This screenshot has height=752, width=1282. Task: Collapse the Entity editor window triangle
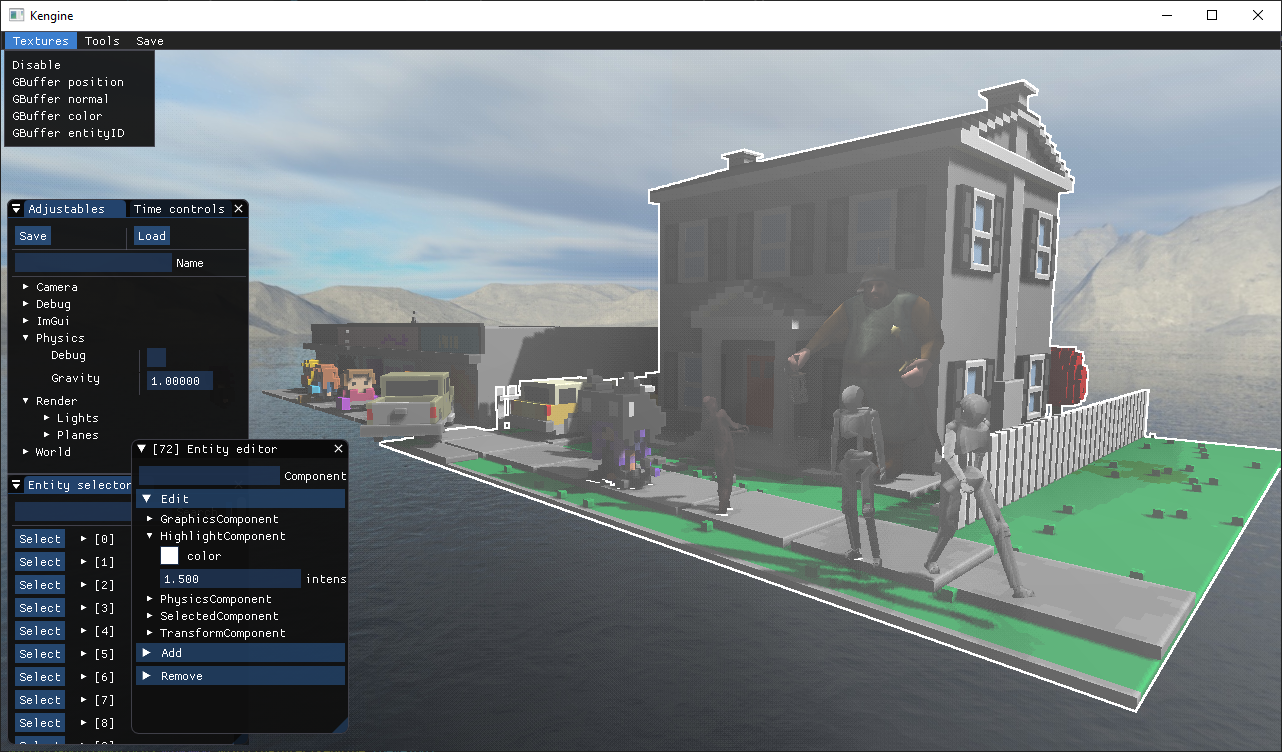[x=141, y=449]
